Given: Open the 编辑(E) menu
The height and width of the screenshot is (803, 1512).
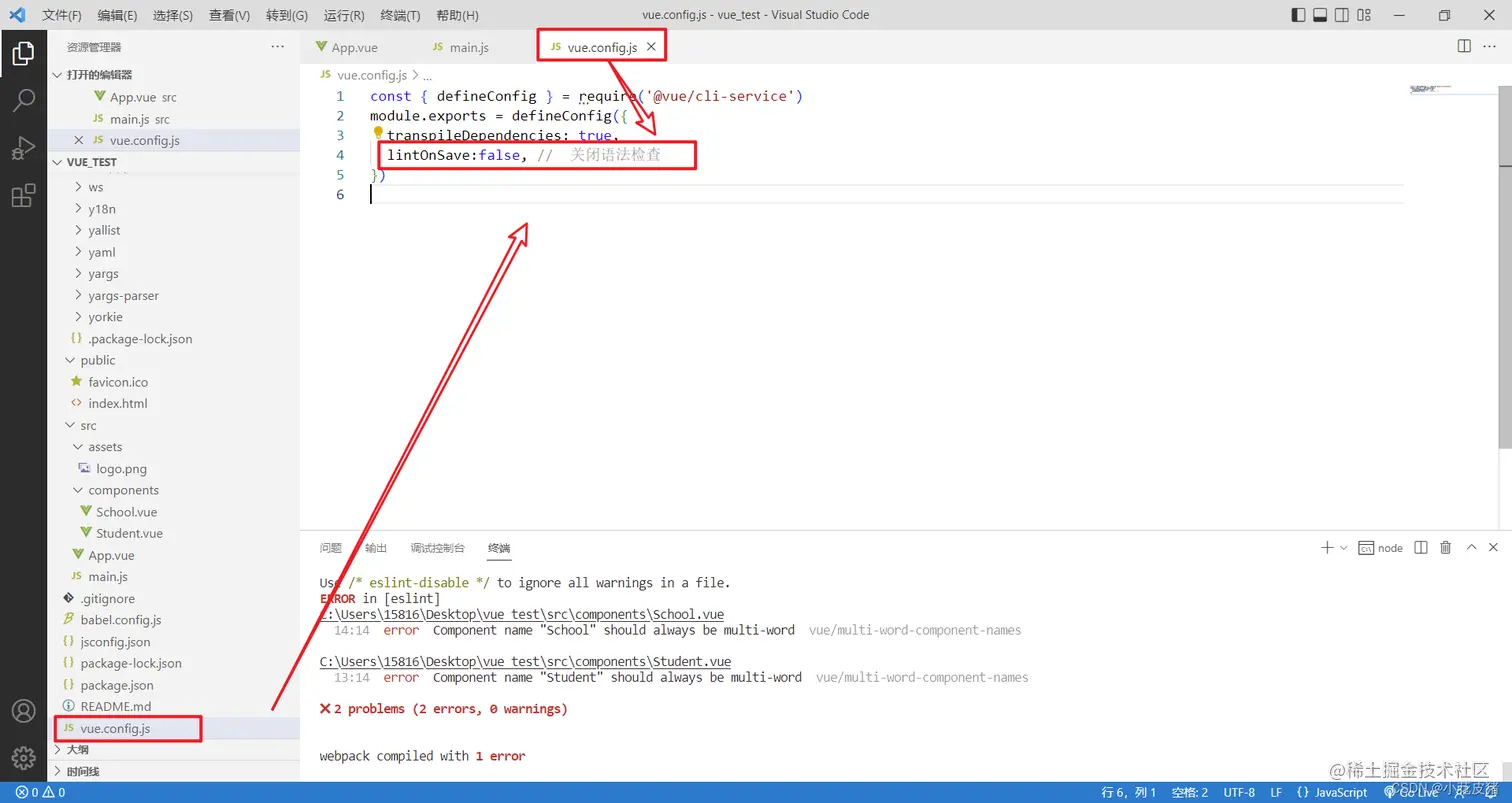Looking at the screenshot, I should 118,15.
